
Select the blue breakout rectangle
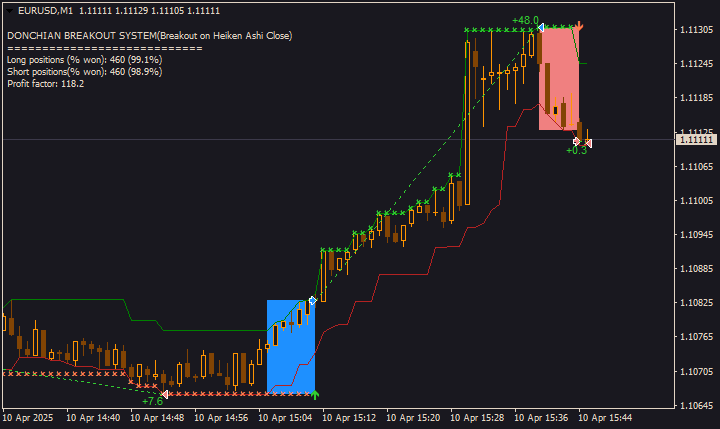[x=290, y=346]
